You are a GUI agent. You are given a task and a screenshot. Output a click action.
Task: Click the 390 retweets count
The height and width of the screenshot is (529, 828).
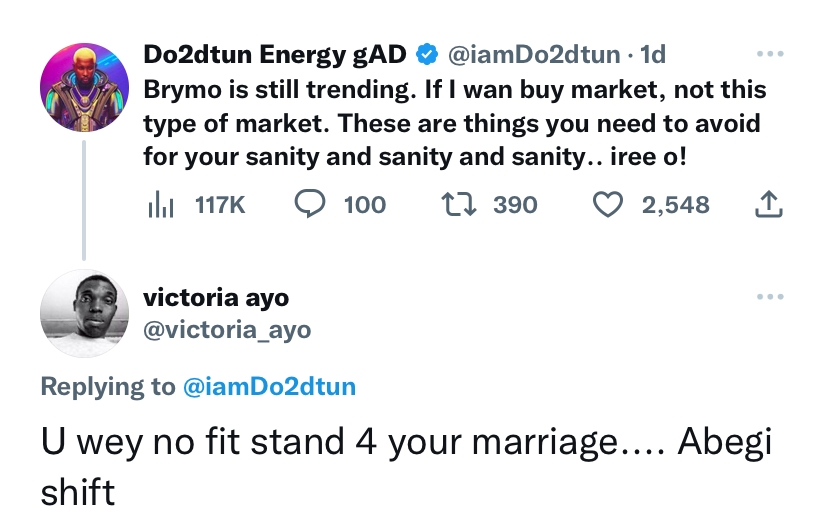pos(515,205)
